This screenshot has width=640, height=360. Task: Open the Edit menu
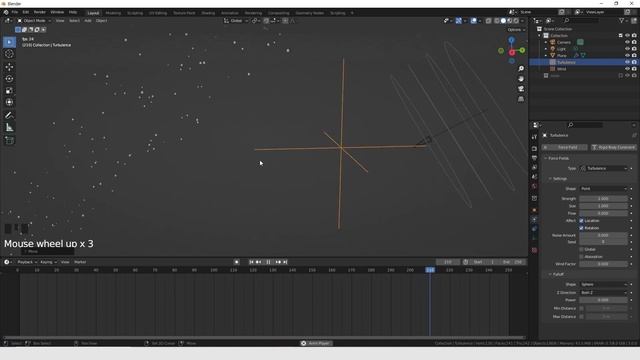26,13
